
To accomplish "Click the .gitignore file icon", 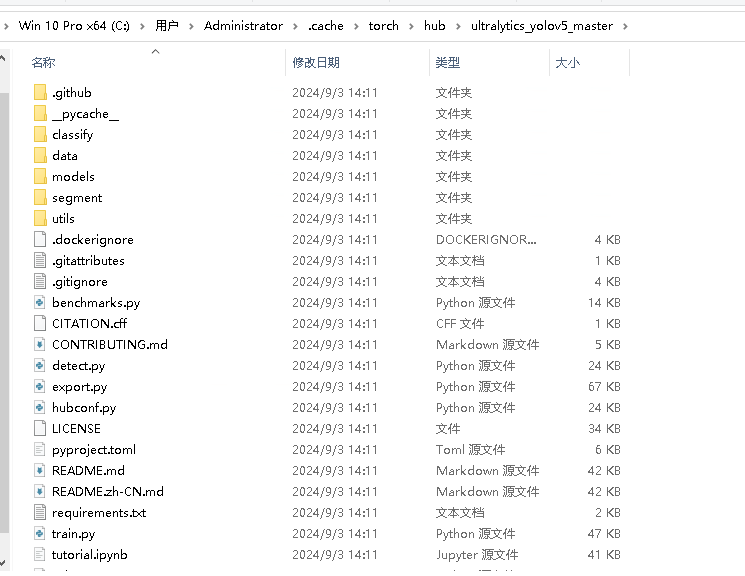I will 40,281.
